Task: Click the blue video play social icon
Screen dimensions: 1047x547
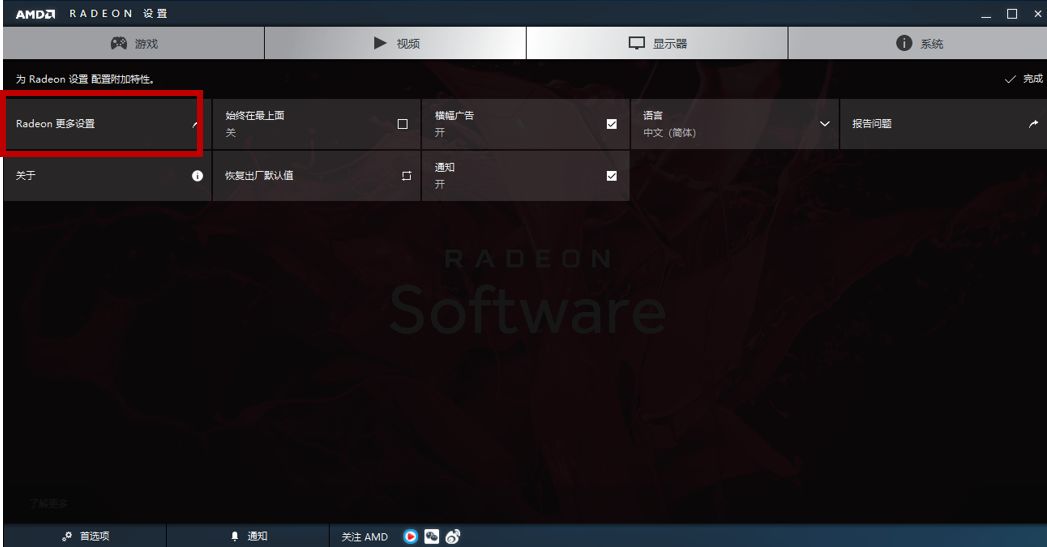Action: 411,536
